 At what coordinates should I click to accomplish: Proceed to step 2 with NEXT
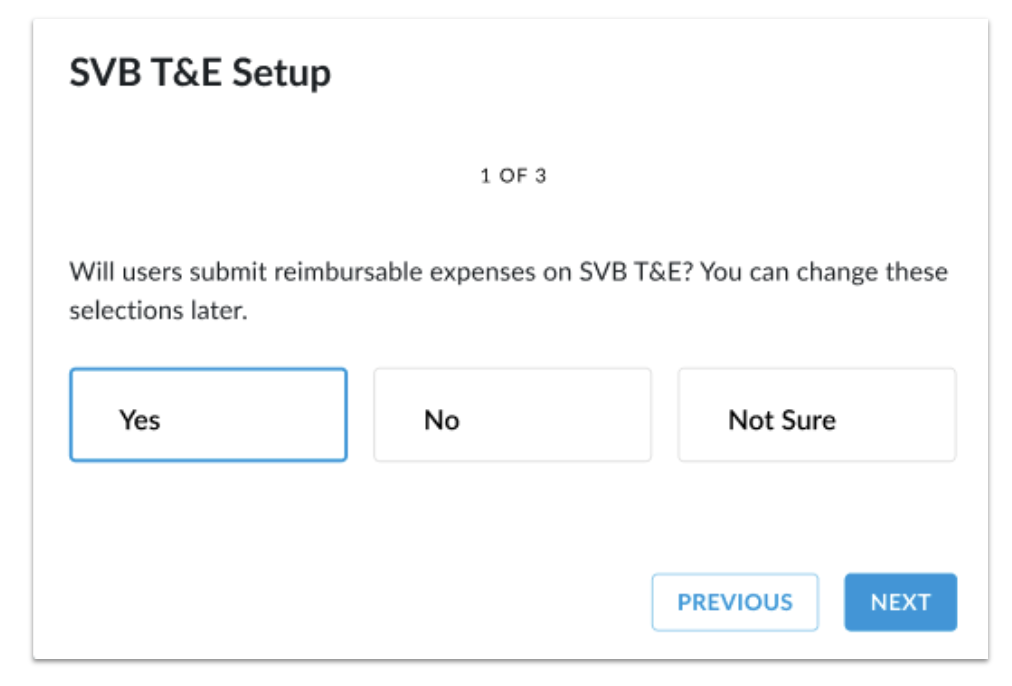(x=900, y=602)
